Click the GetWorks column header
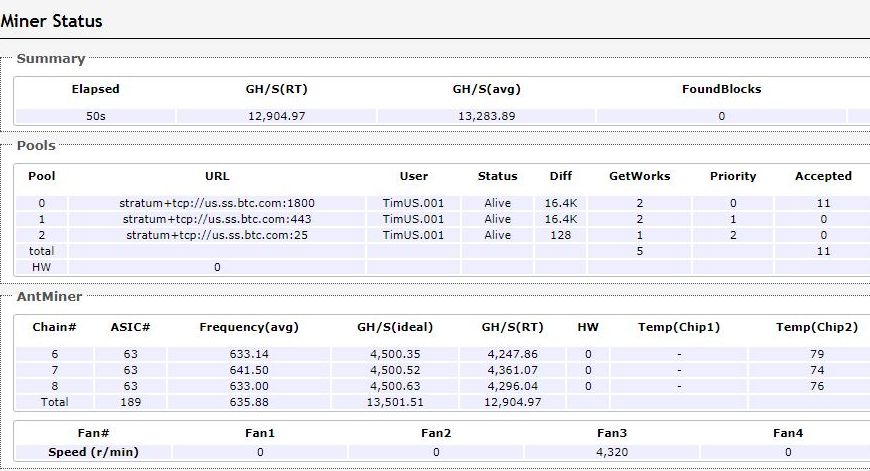870x471 pixels. 639,176
